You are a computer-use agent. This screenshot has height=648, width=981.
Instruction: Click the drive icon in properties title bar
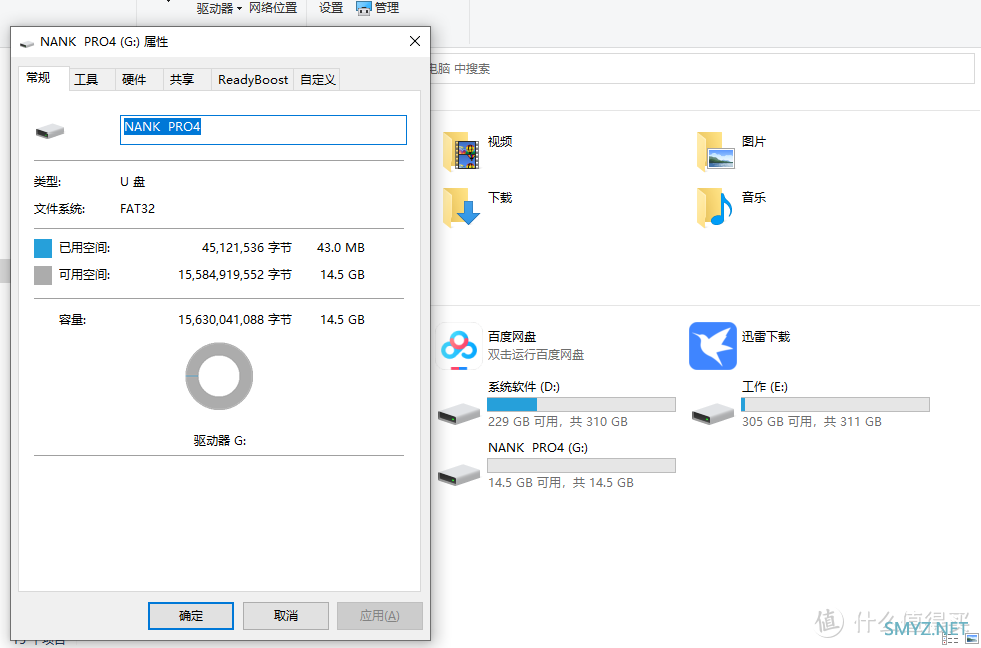(27, 43)
